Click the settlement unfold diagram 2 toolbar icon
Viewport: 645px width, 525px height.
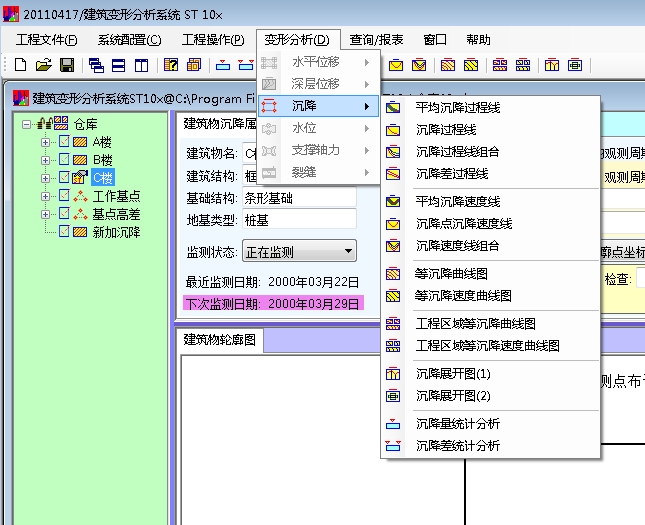pyautogui.click(x=575, y=65)
